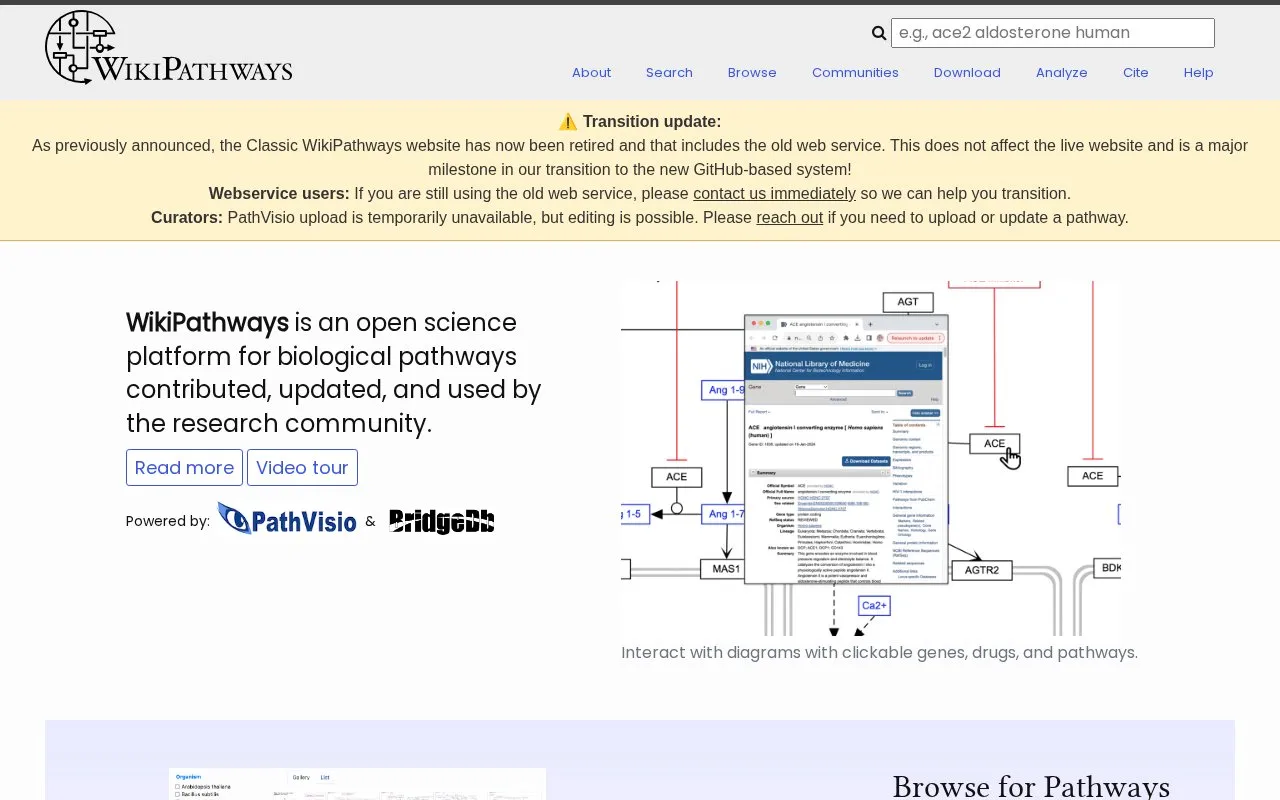Viewport: 1280px width, 800px height.
Task: Select Analyze in the navigation bar
Action: (x=1061, y=73)
